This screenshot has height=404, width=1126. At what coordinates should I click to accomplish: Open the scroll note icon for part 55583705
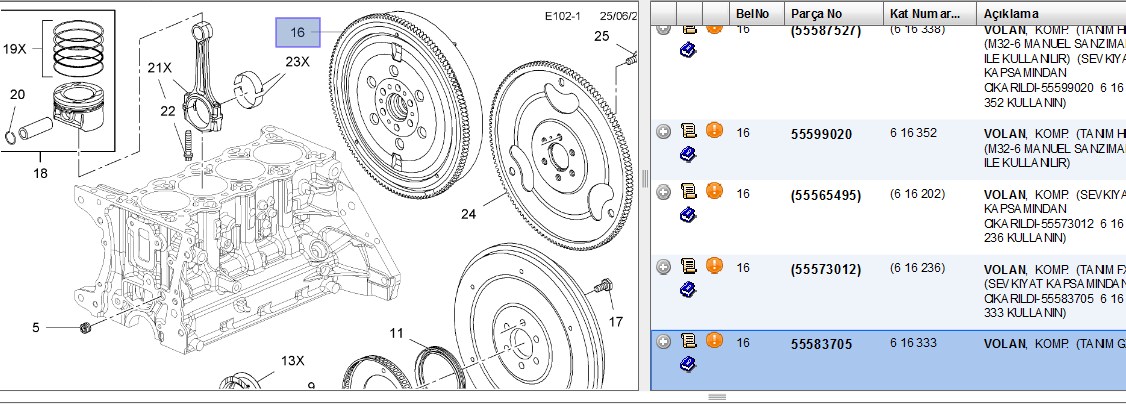[689, 341]
